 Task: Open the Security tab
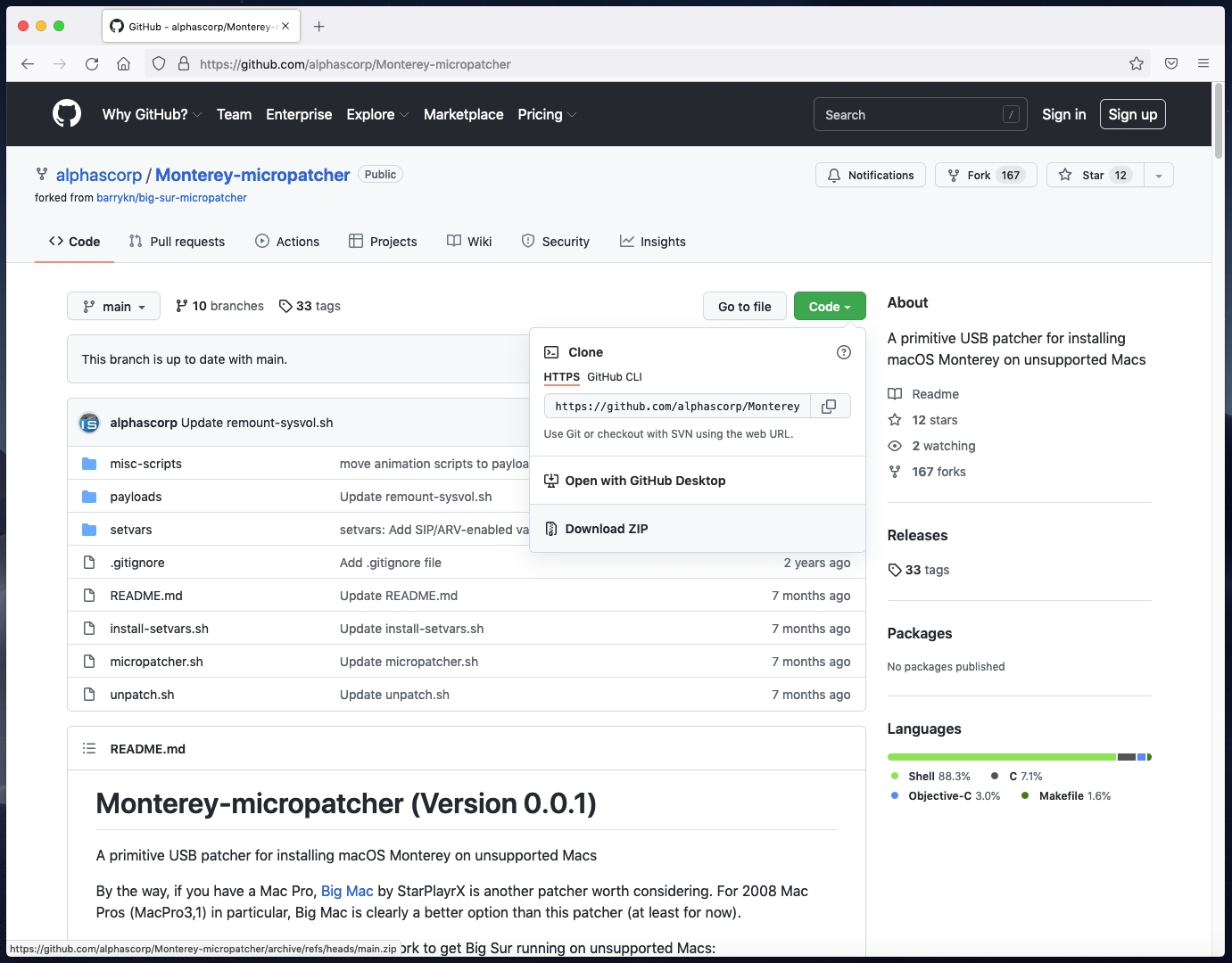555,242
